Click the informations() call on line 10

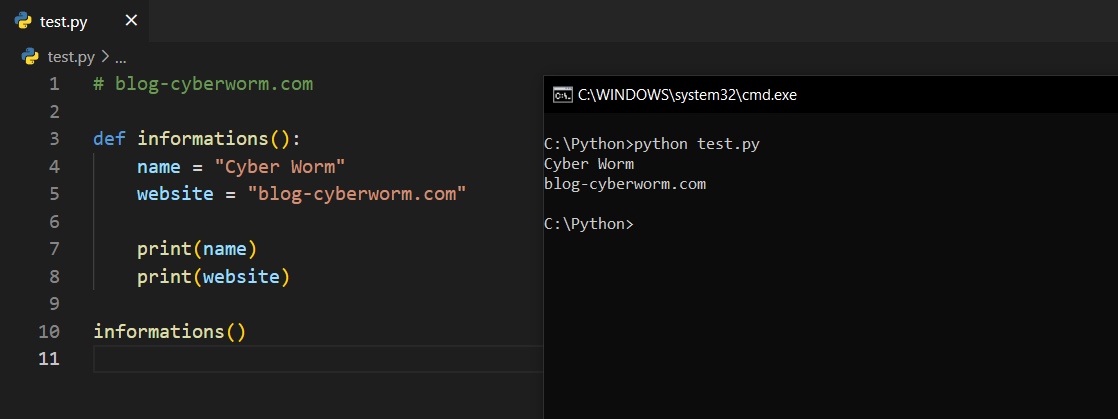pyautogui.click(x=169, y=331)
